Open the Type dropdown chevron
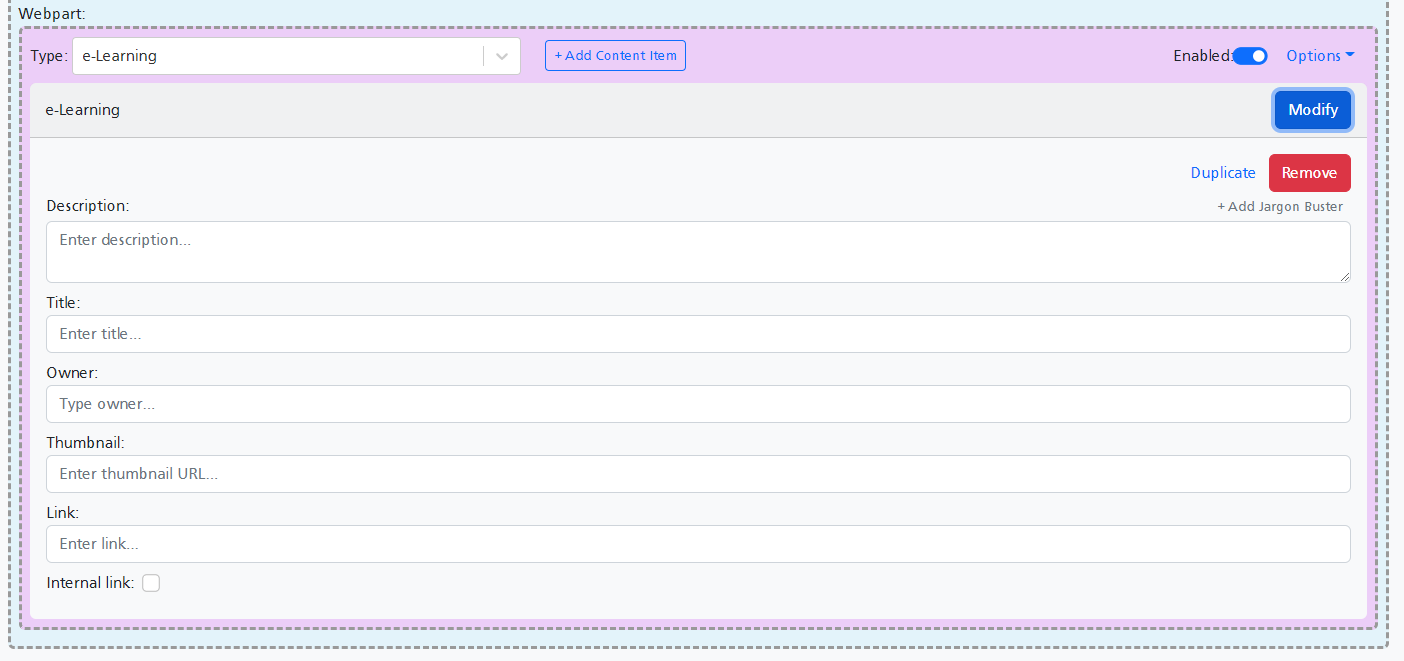This screenshot has height=661, width=1404. point(502,56)
